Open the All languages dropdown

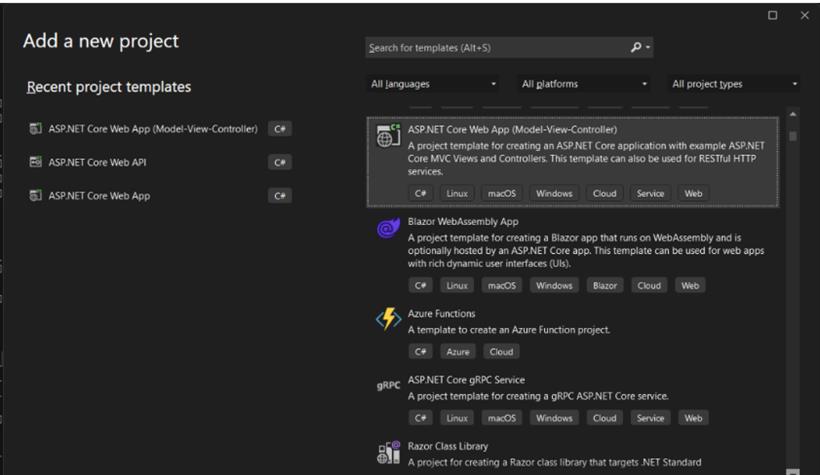coord(432,84)
